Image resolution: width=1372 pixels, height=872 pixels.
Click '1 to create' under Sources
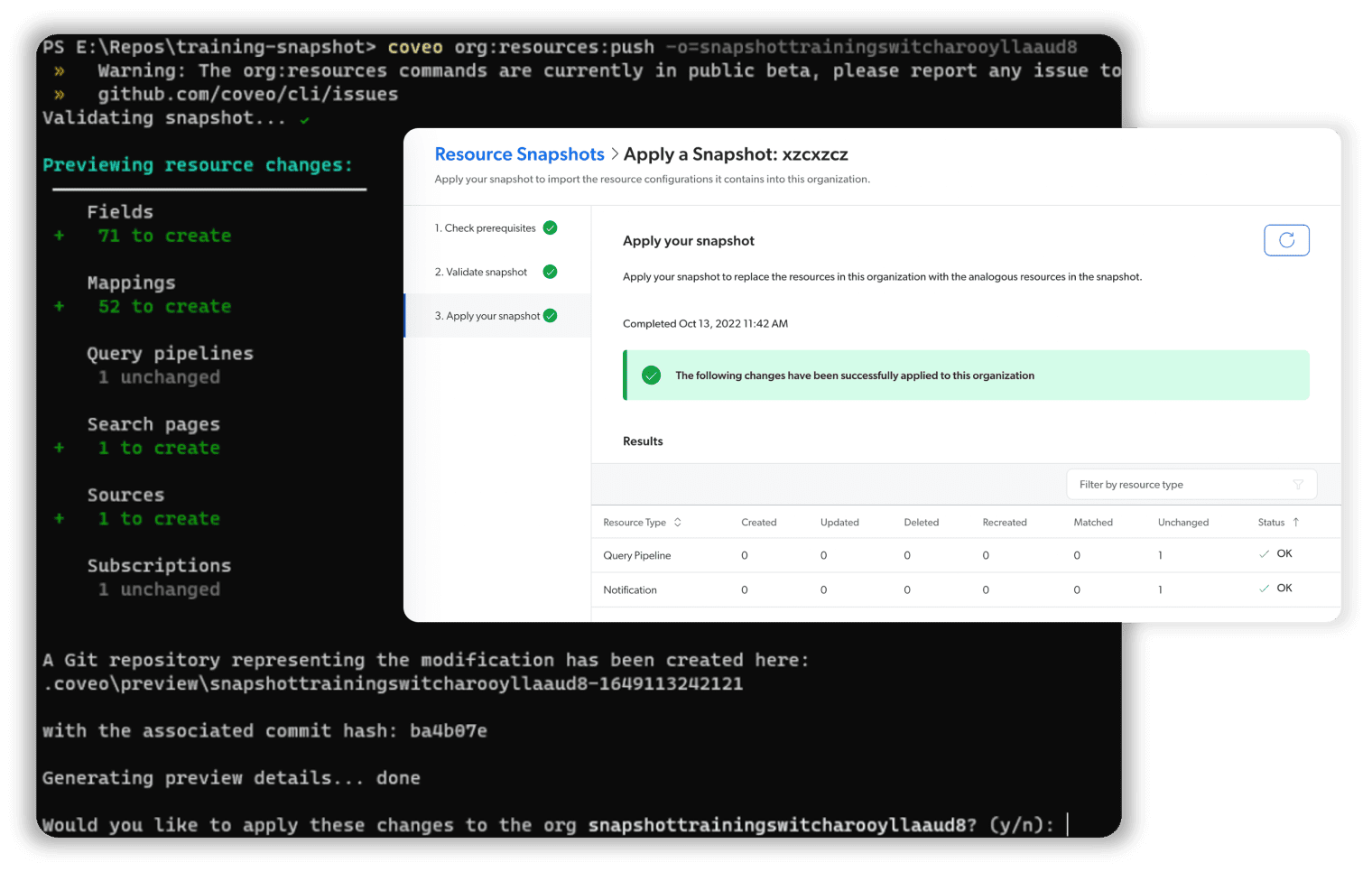coord(159,519)
